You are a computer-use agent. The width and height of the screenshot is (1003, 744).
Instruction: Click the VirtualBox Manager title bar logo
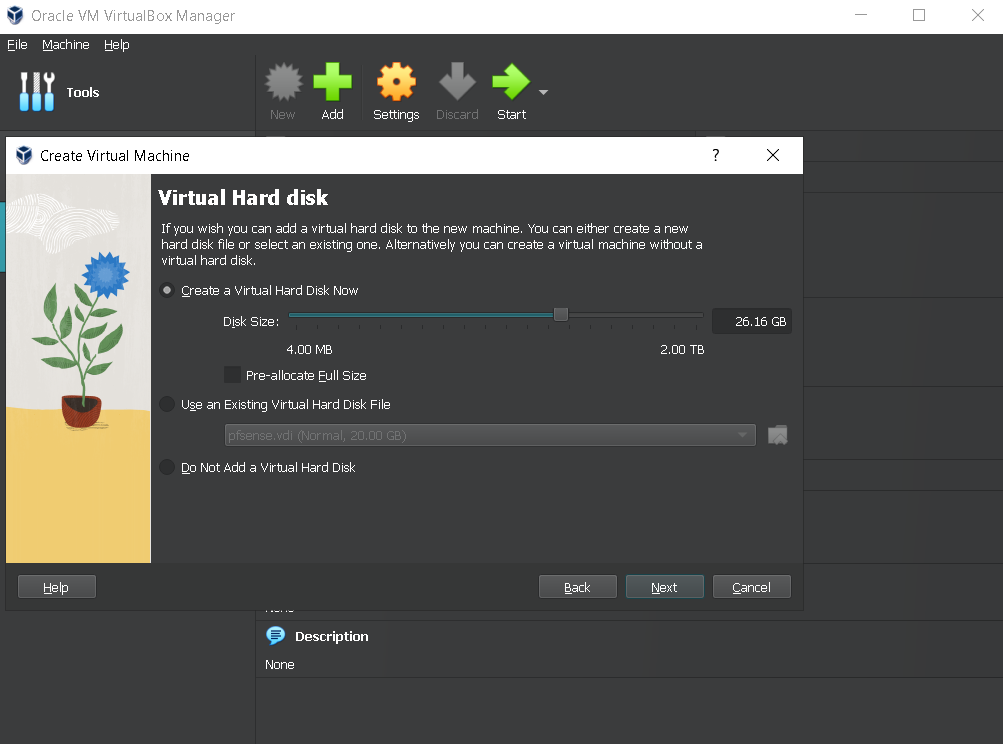(15, 15)
